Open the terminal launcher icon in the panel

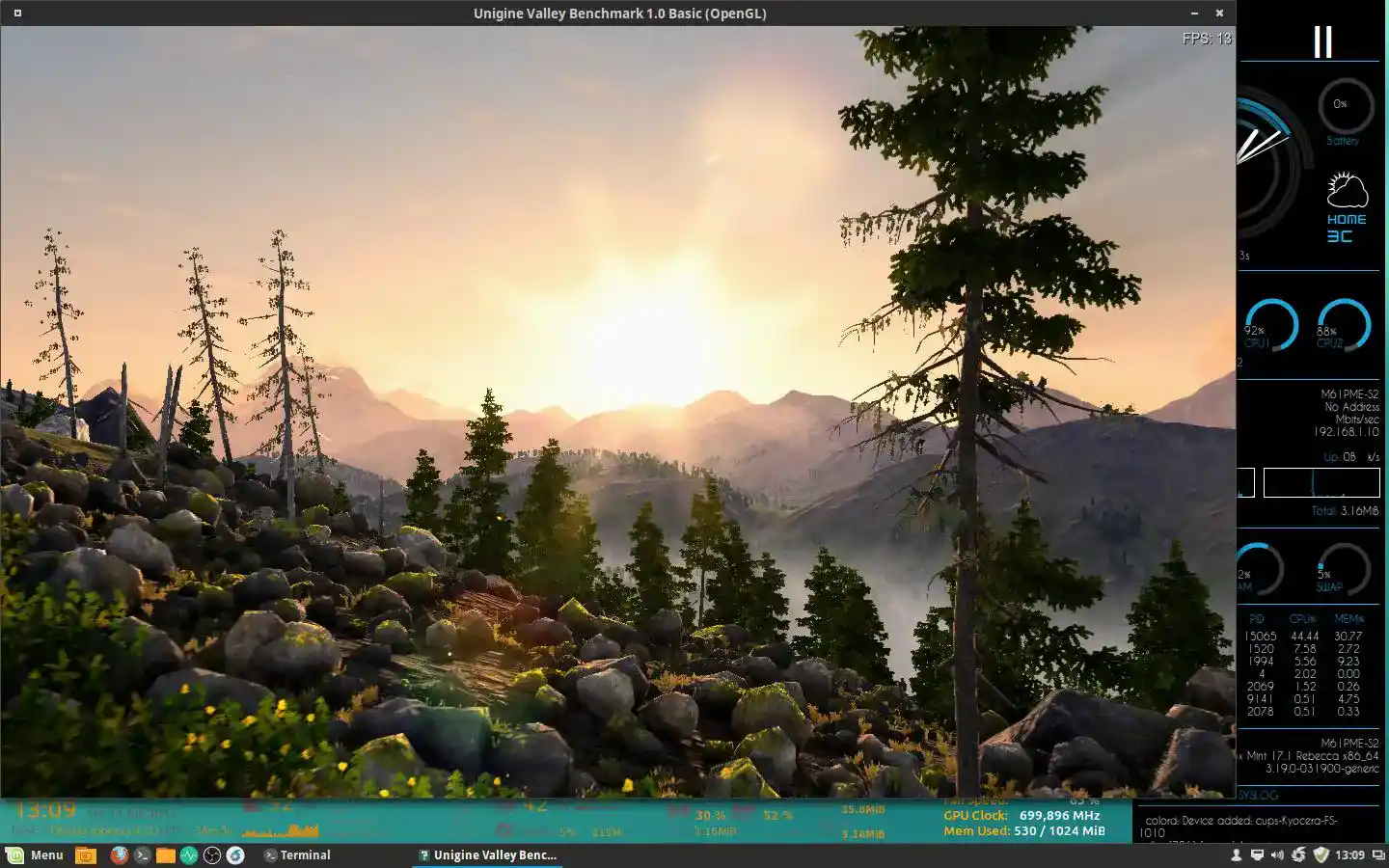(x=142, y=854)
